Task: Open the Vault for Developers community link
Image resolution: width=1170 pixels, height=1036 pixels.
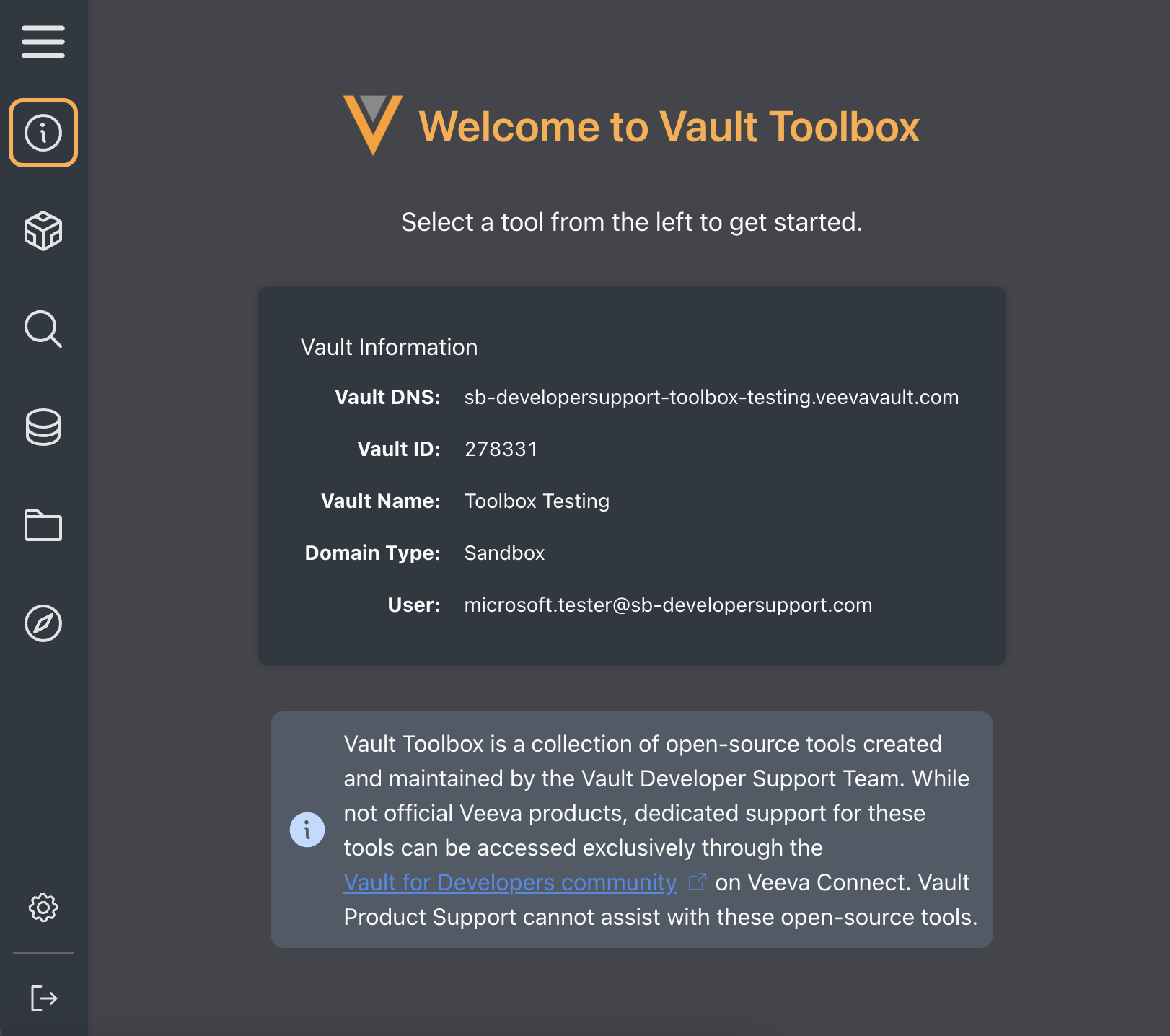Action: (509, 882)
